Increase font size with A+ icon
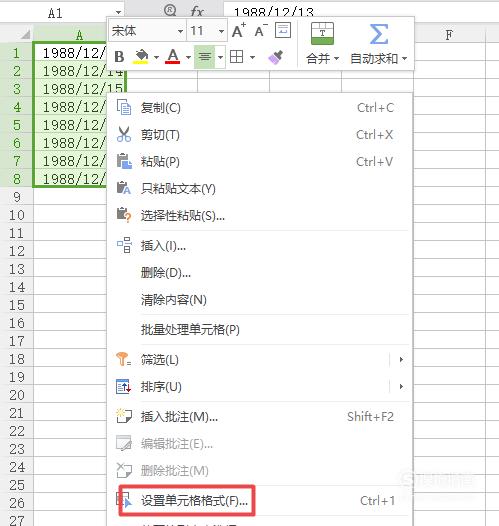Image resolution: width=499 pixels, height=526 pixels. 239,30
